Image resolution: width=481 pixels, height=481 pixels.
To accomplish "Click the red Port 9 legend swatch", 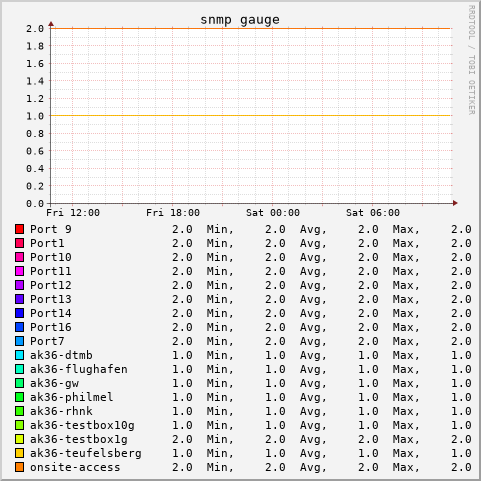I will [19, 229].
